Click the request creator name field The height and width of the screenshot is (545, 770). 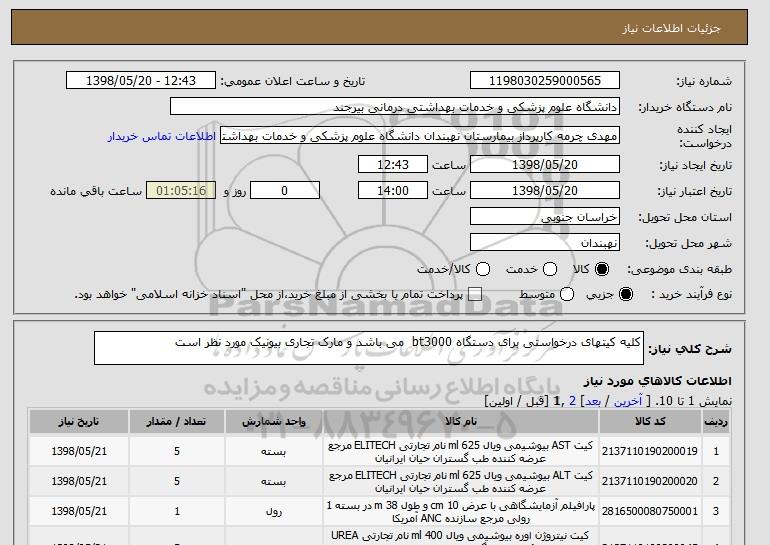click(420, 136)
